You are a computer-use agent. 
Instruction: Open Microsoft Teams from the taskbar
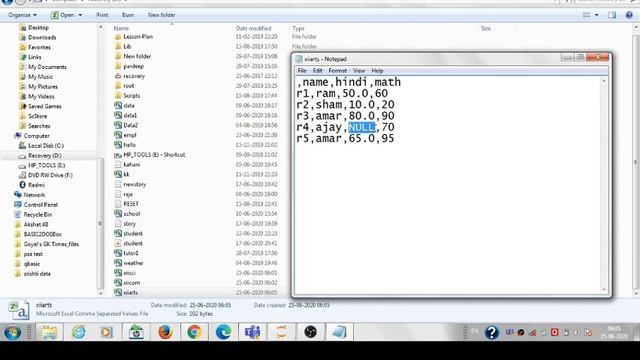(252, 332)
